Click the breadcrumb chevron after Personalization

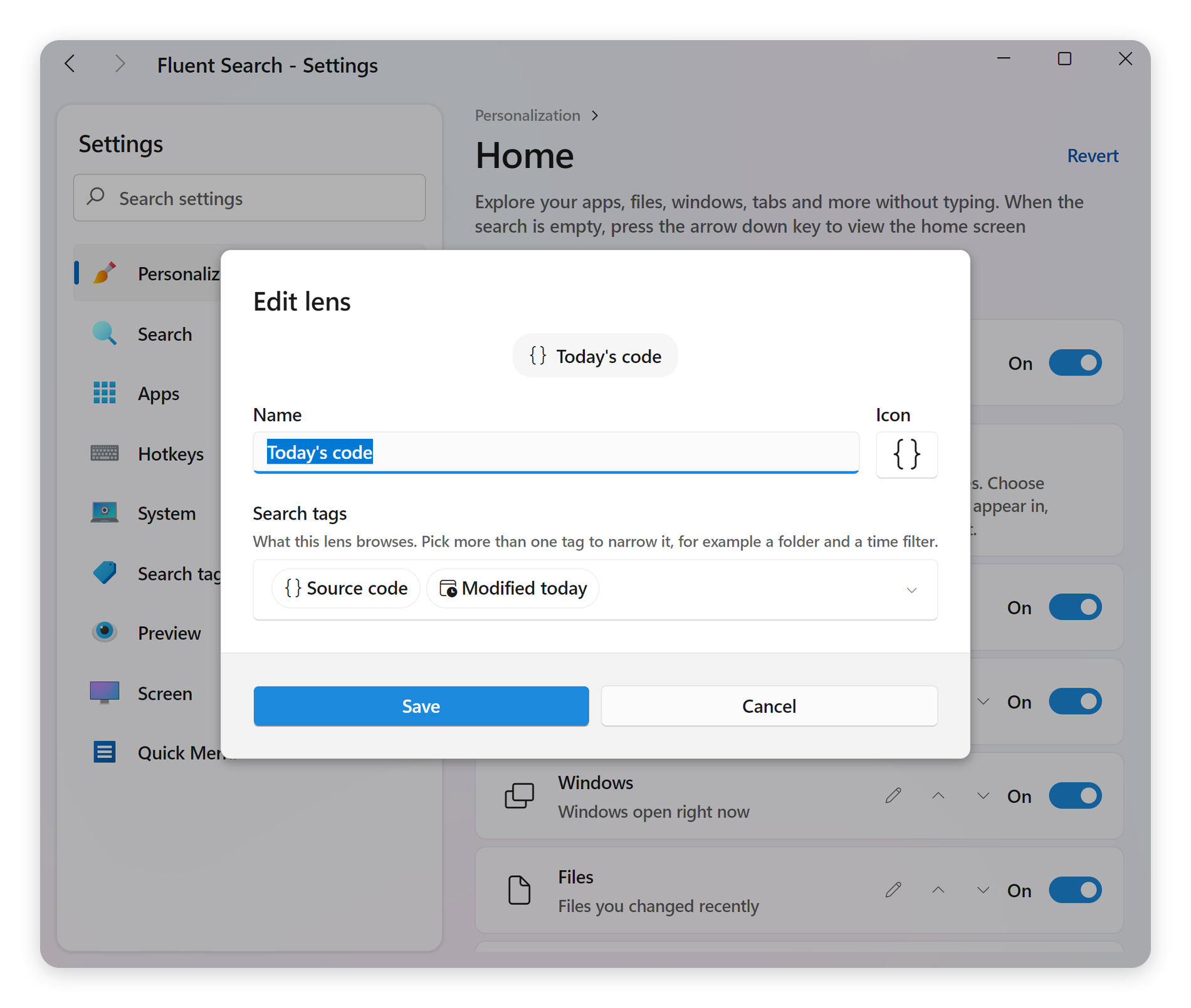[594, 116]
